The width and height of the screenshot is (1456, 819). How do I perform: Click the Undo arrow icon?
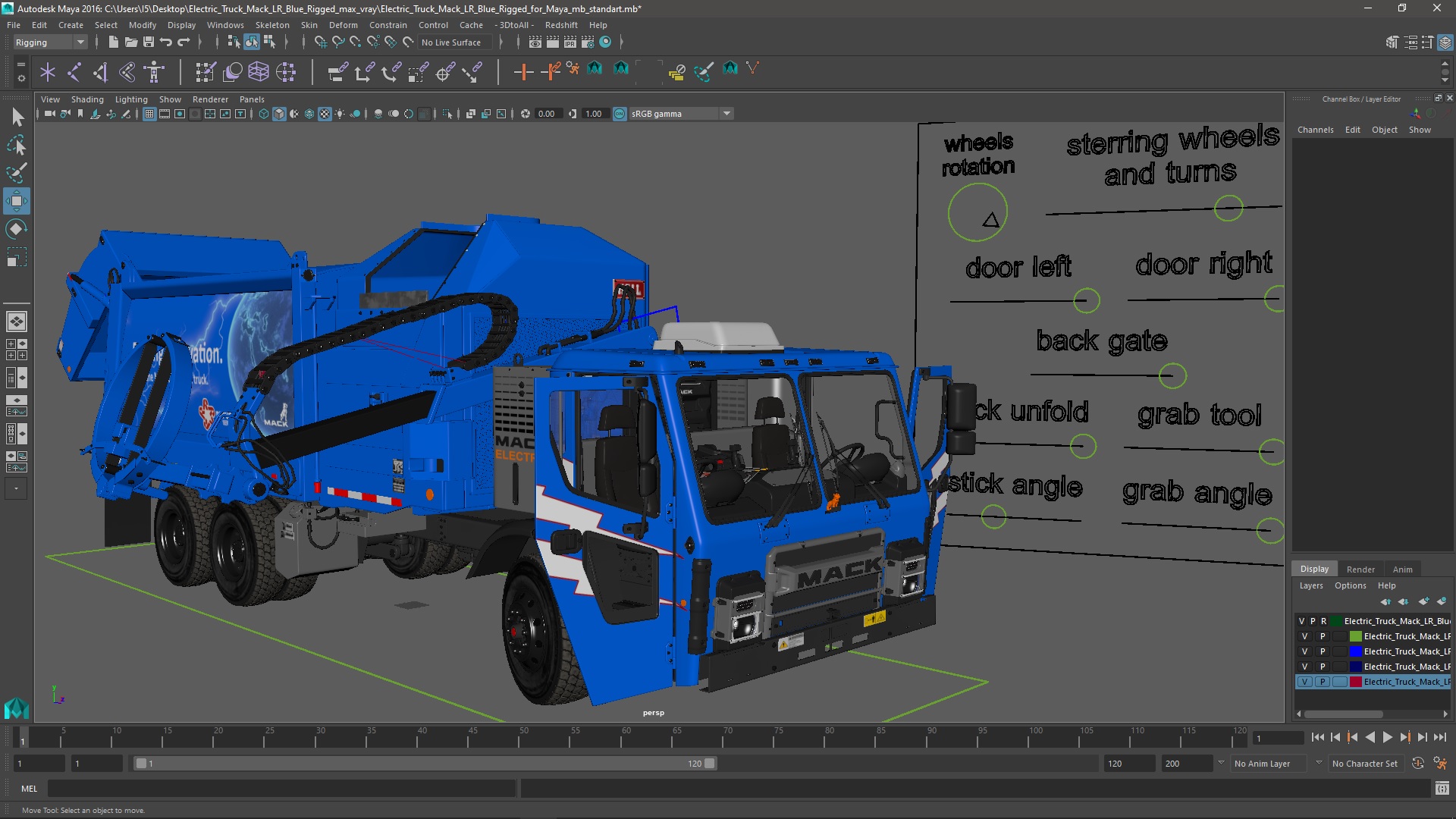point(166,42)
